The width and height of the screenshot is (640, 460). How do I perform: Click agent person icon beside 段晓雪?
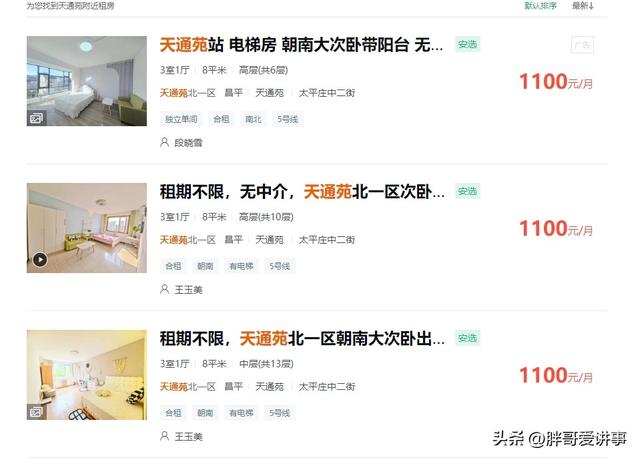(164, 142)
